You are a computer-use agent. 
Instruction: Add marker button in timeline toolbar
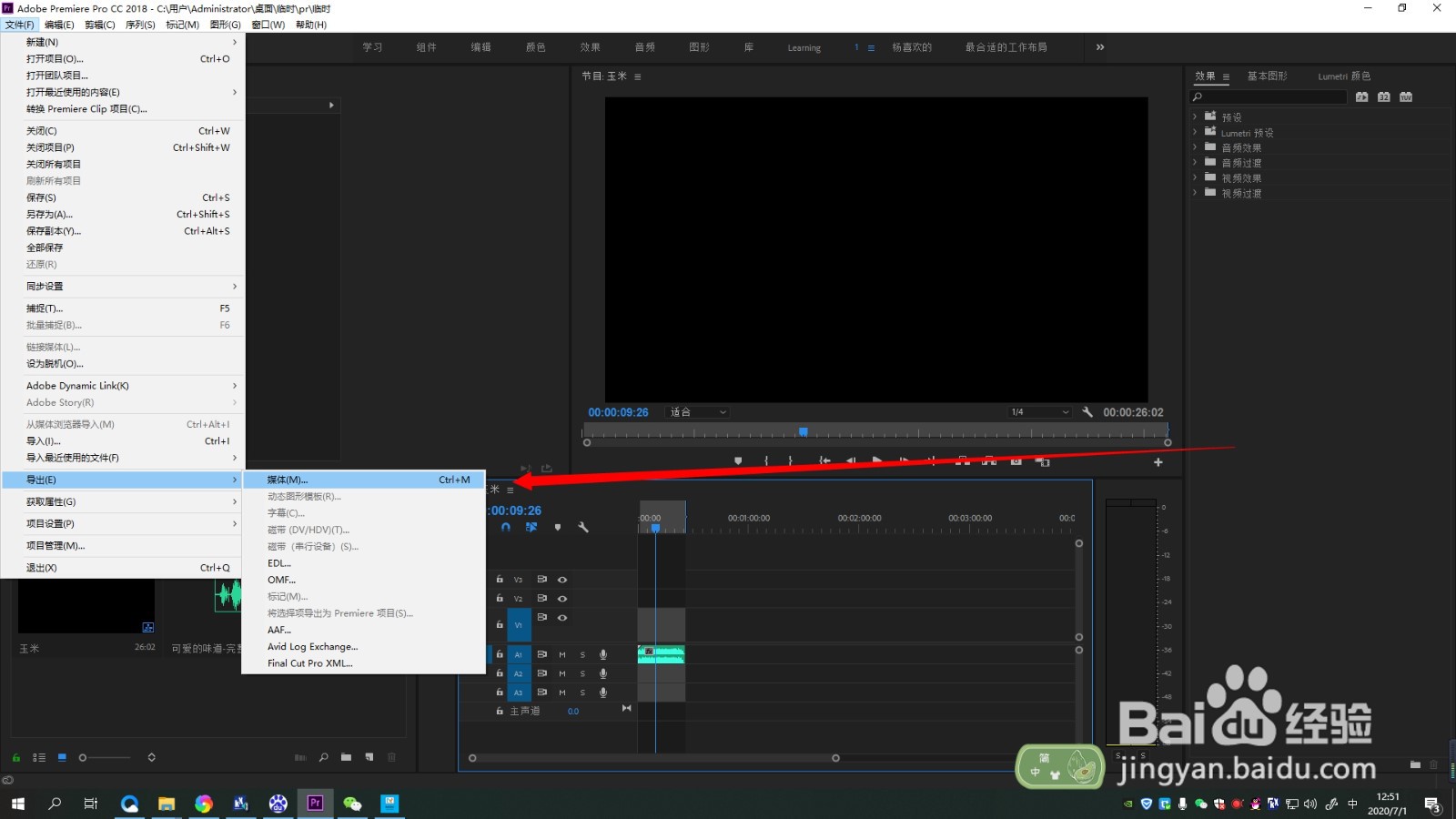tap(558, 527)
